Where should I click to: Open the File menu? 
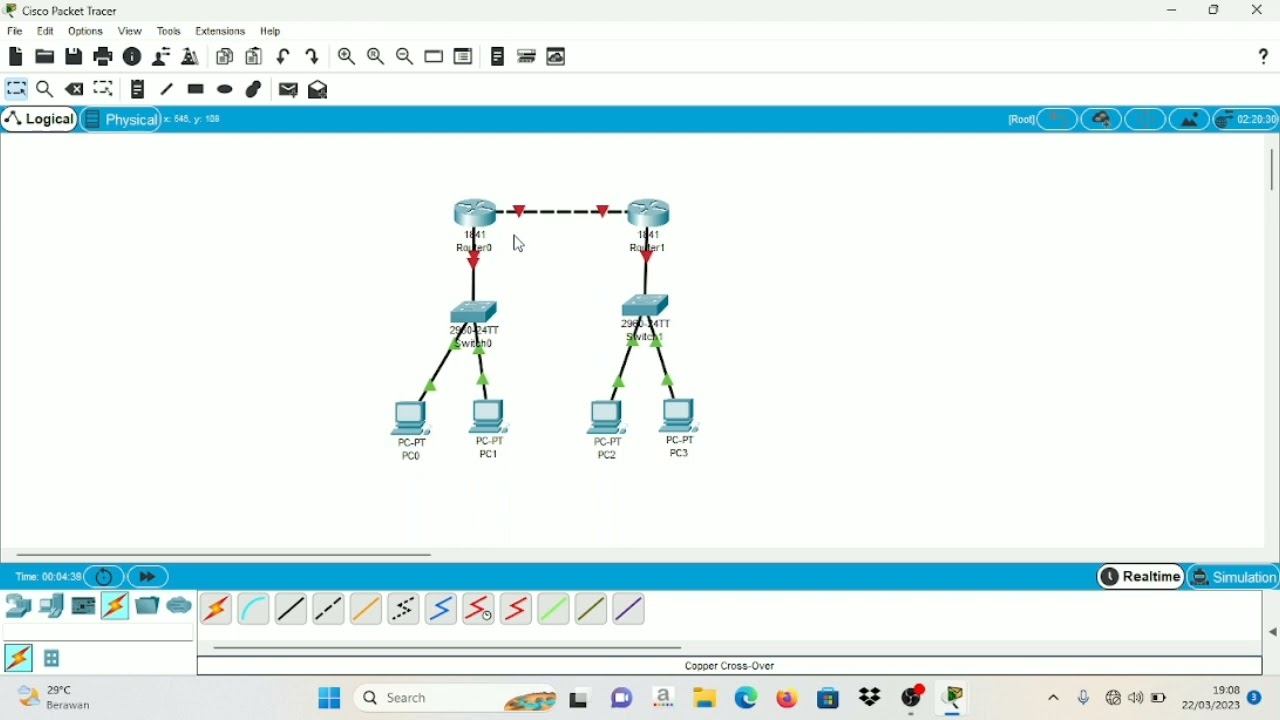click(x=15, y=31)
